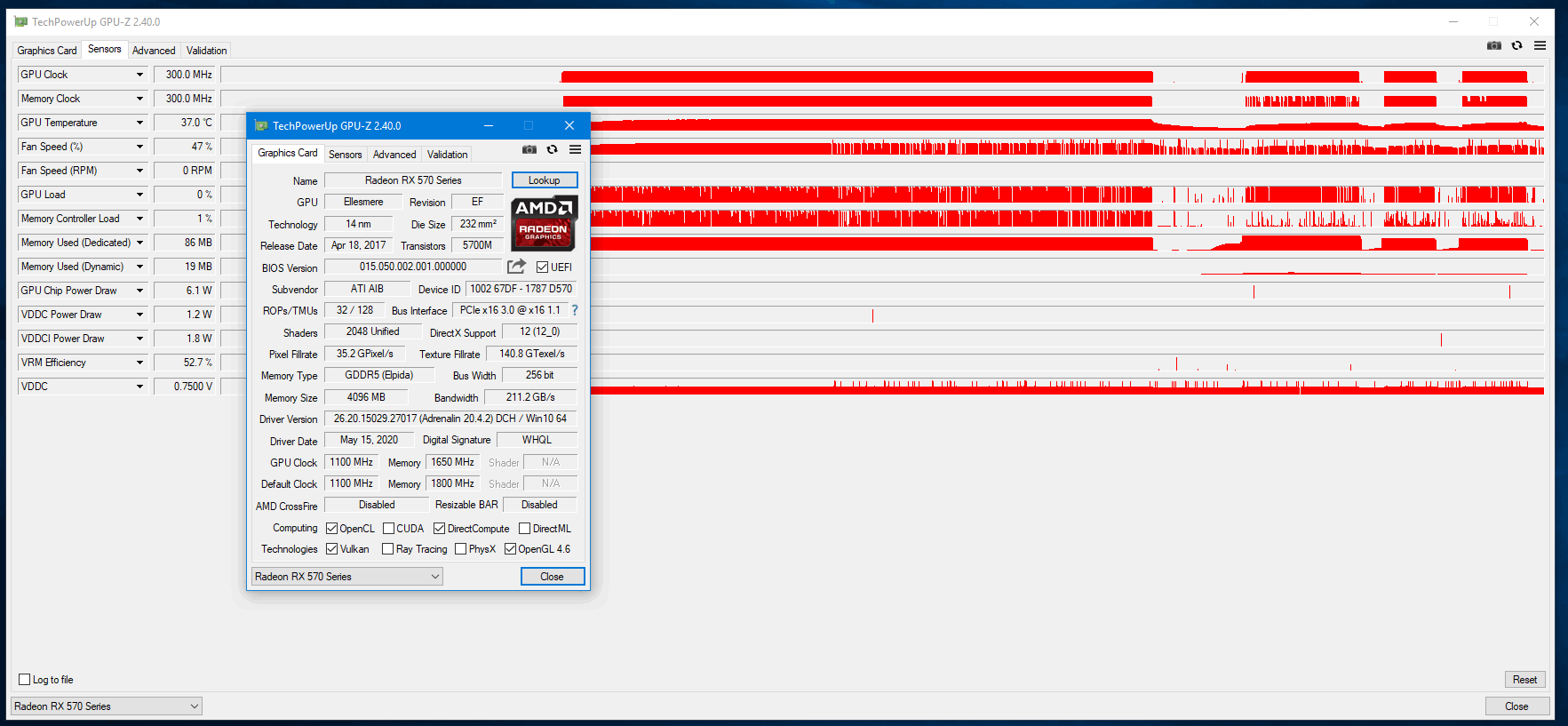Click Close button at bottom of Sensors window
The width and height of the screenshot is (1568, 726).
[x=1517, y=706]
